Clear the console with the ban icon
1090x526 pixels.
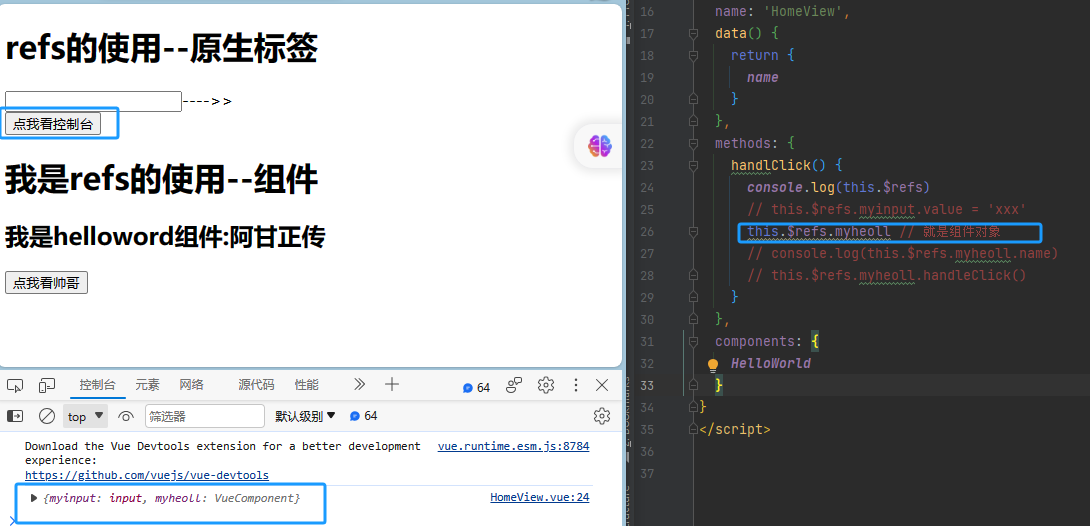tap(47, 416)
